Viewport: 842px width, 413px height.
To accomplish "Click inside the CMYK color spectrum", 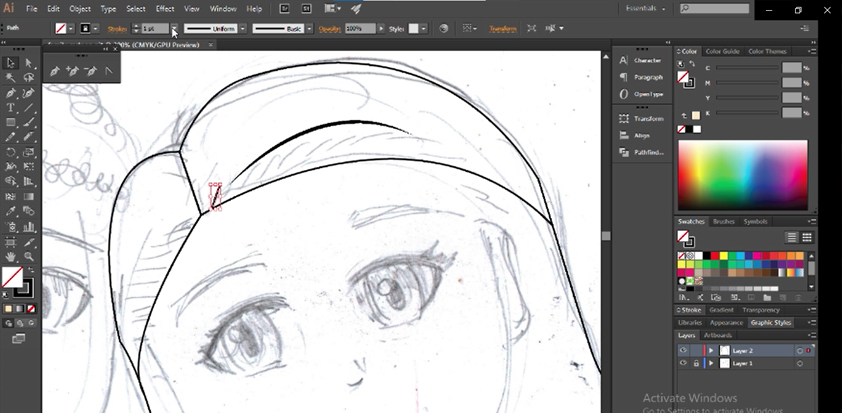I will [742, 174].
